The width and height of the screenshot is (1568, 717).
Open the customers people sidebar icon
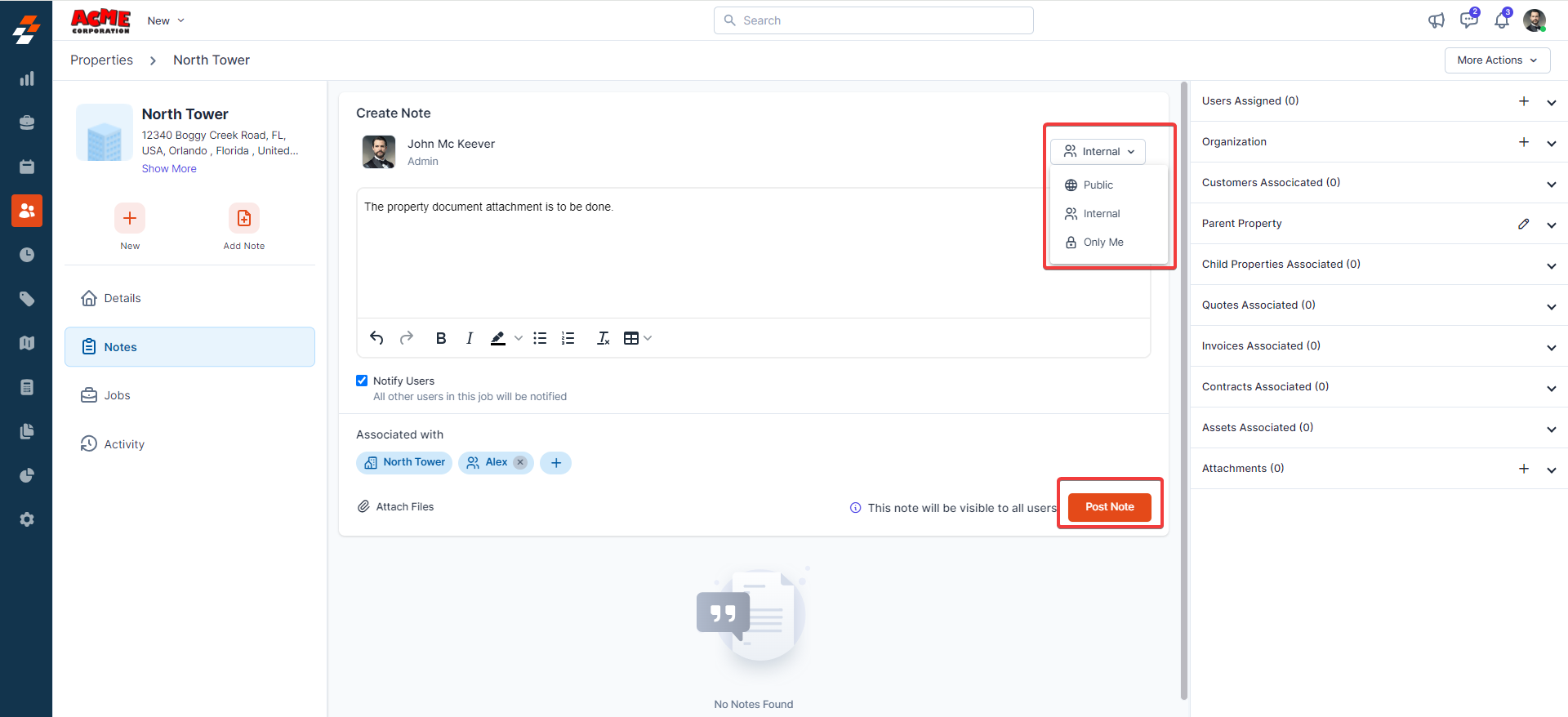(27, 211)
